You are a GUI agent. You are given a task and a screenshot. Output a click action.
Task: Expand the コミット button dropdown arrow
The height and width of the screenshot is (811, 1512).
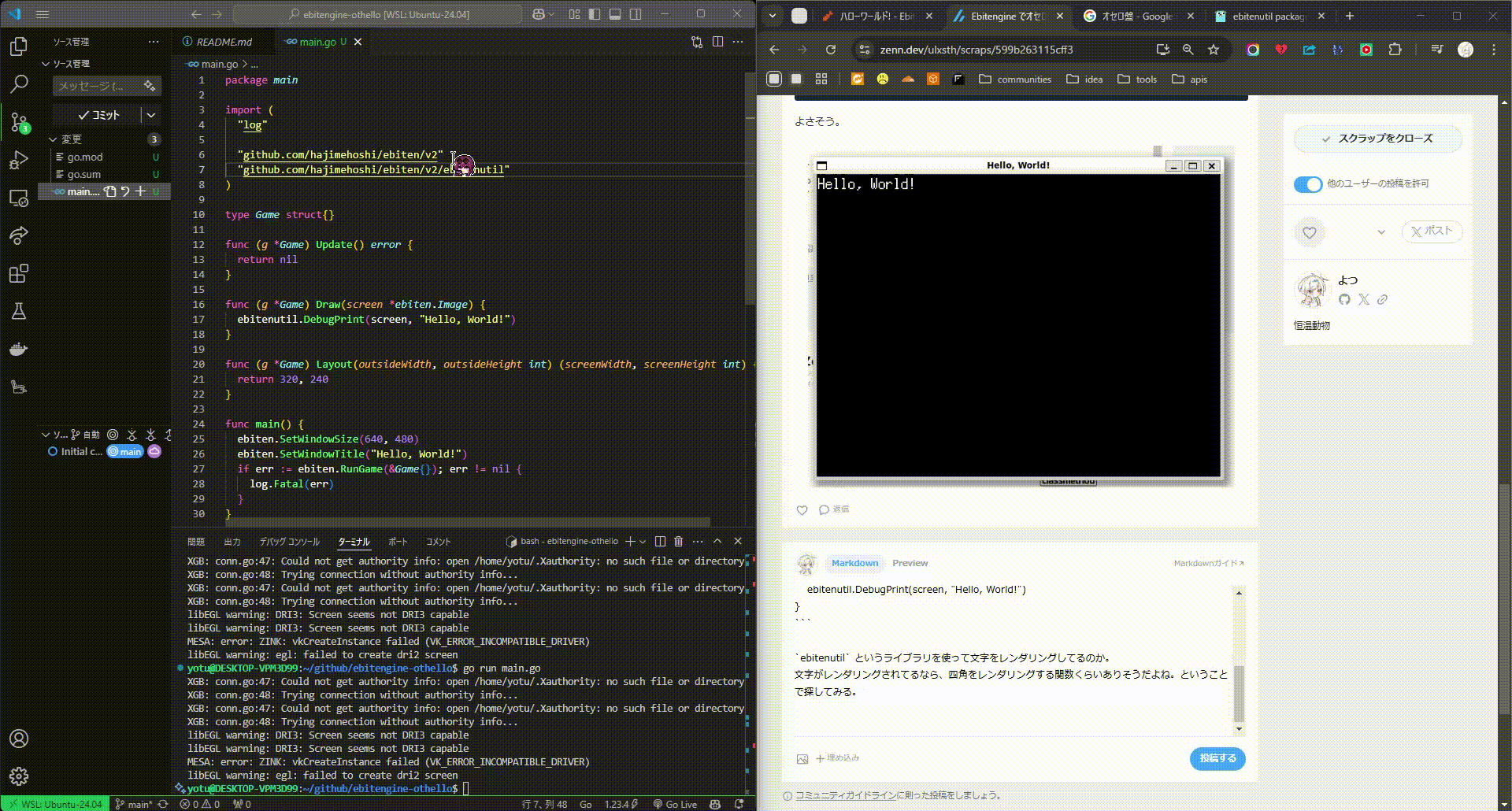coord(150,115)
